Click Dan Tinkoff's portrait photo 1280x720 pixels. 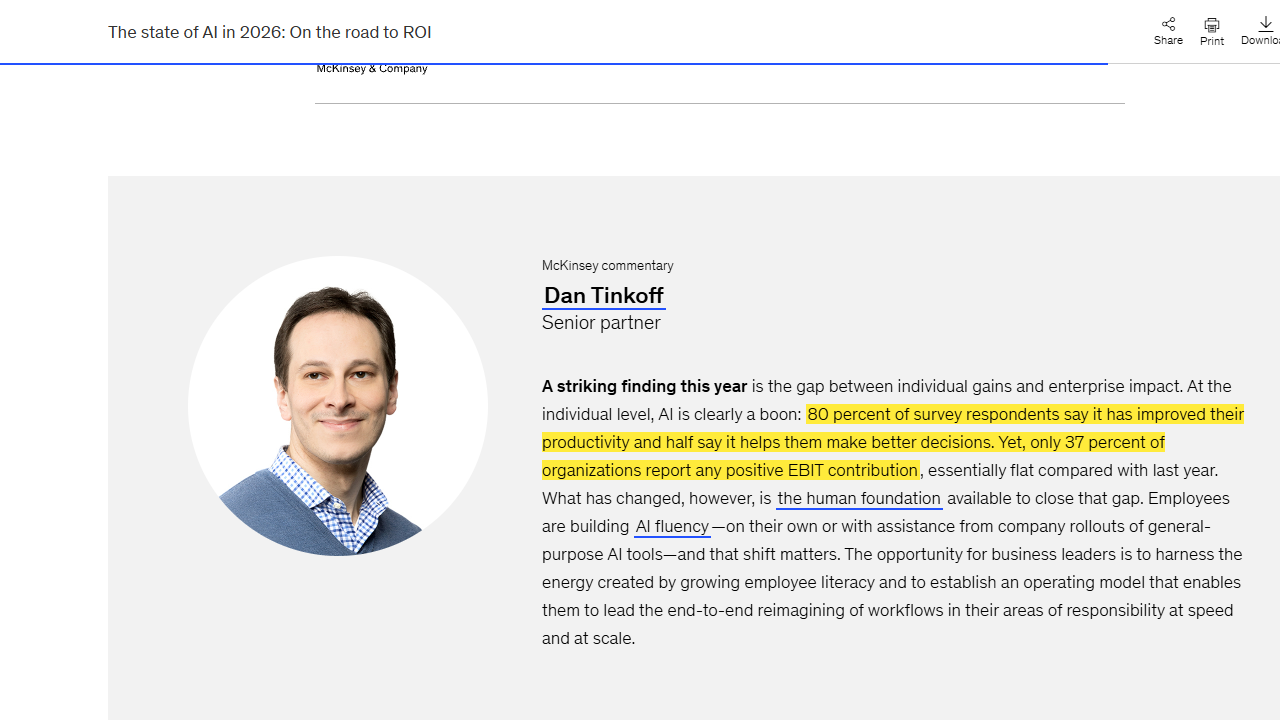tap(338, 406)
